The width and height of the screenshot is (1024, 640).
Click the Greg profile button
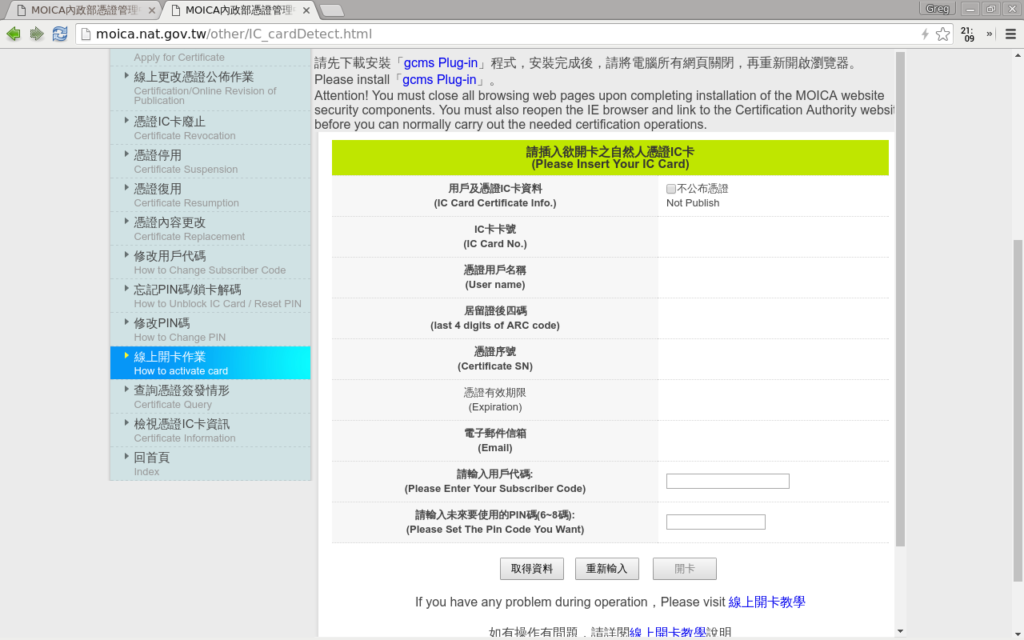click(x=937, y=8)
